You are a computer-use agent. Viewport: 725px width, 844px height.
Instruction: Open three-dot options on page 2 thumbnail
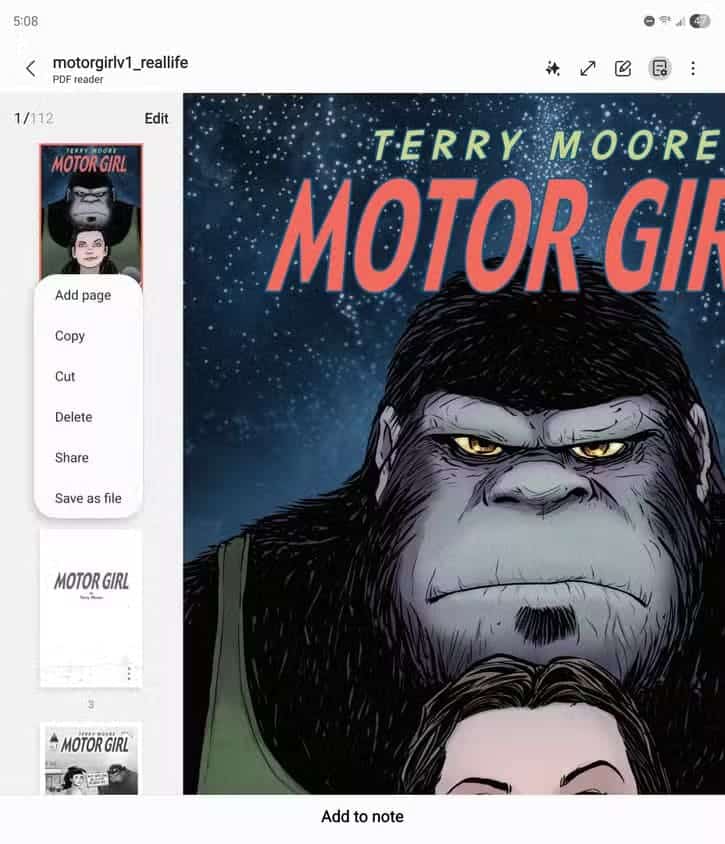[129, 673]
